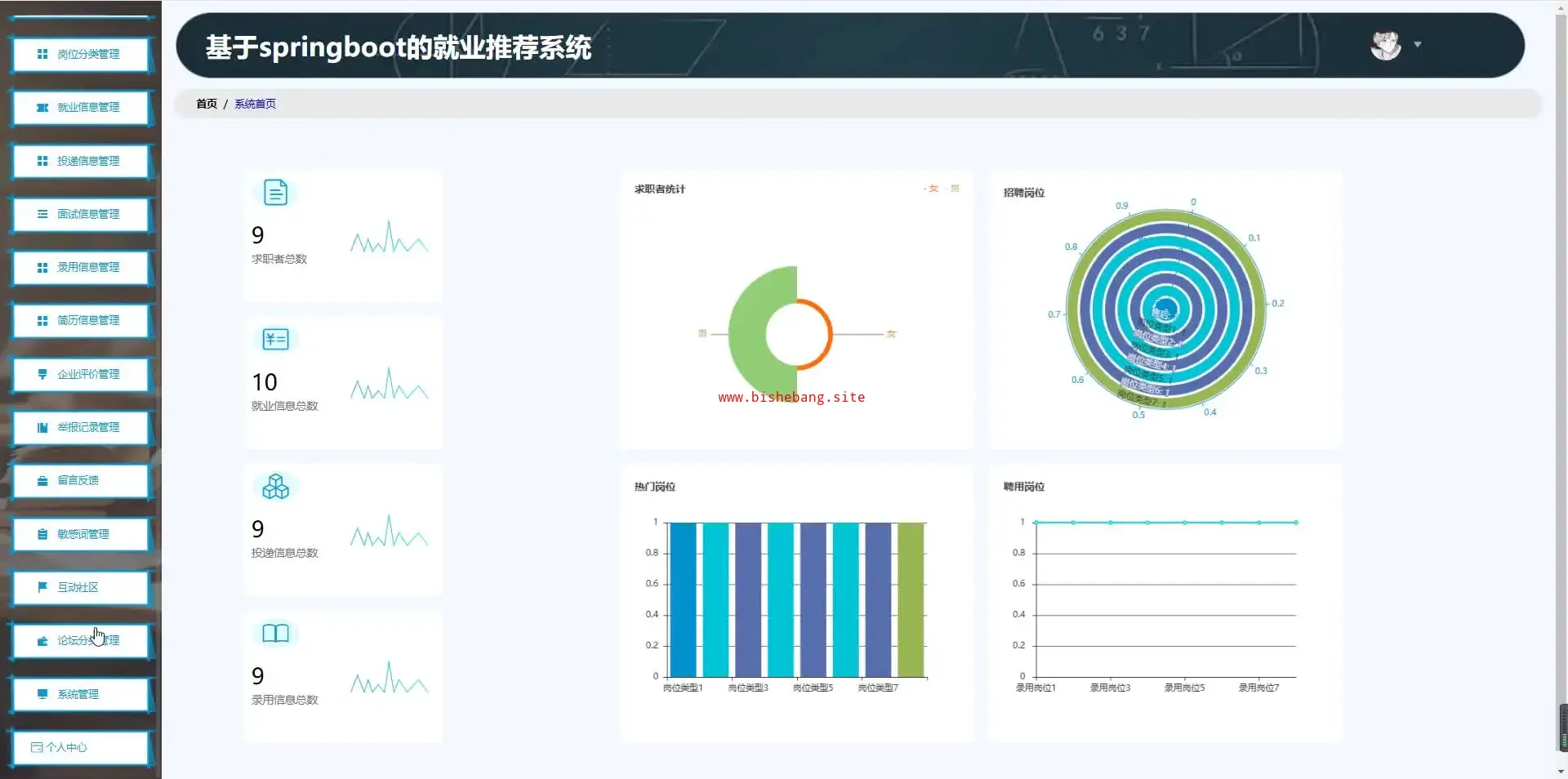Click the briefcase icon beside 留言反馈
The width and height of the screenshot is (1568, 779).
point(42,481)
